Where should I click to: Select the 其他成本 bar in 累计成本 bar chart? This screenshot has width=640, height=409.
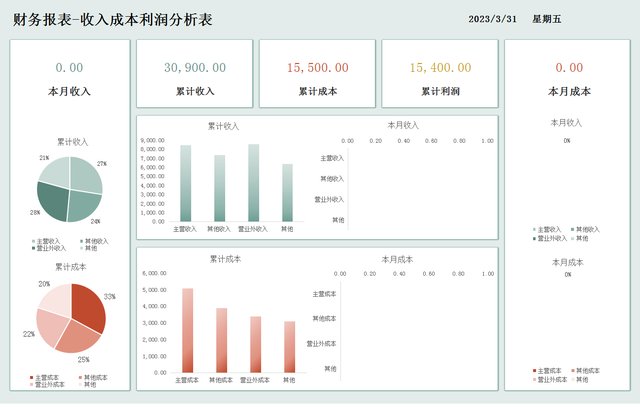[x=221, y=340]
